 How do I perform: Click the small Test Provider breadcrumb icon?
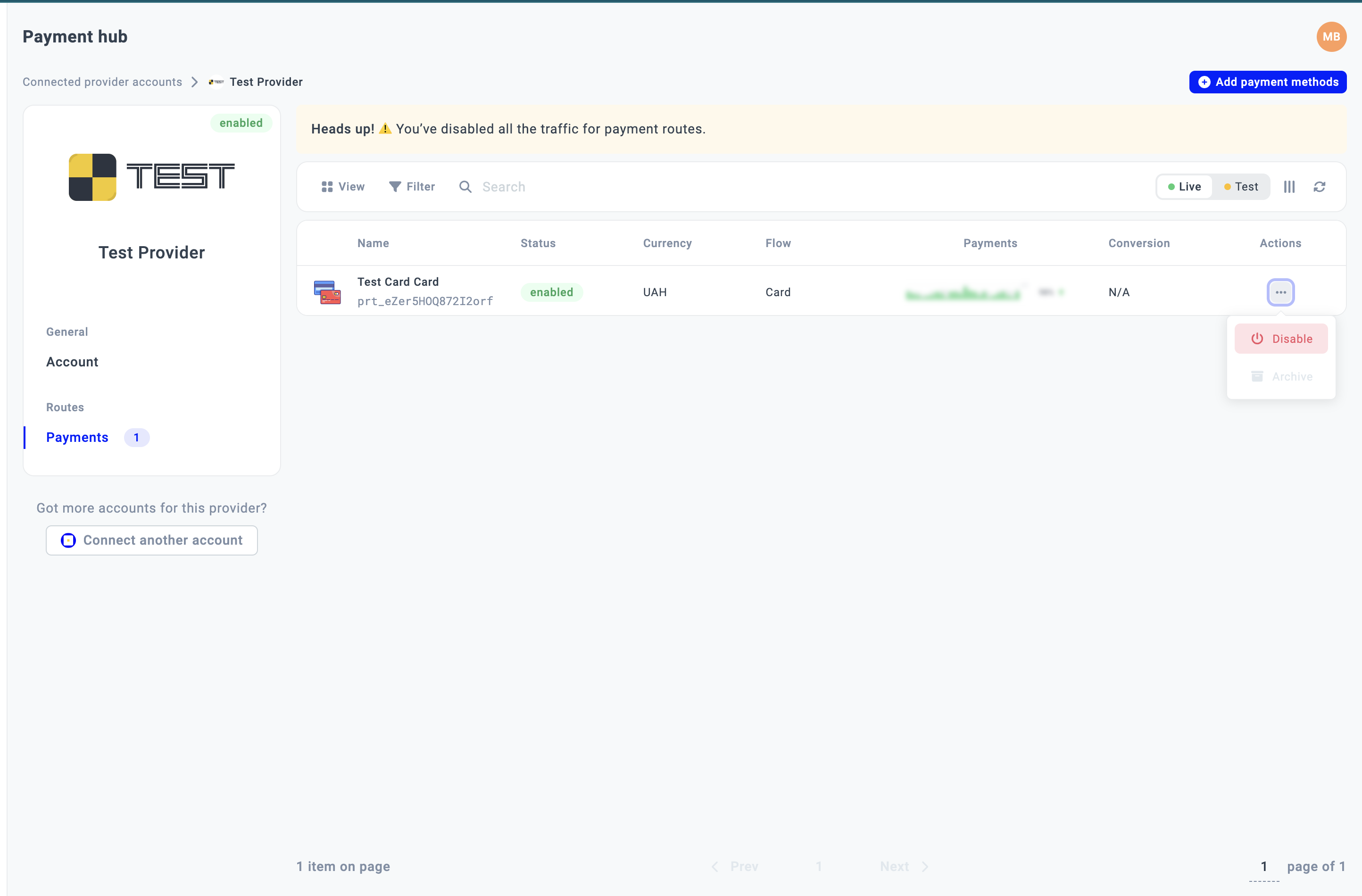pyautogui.click(x=216, y=82)
